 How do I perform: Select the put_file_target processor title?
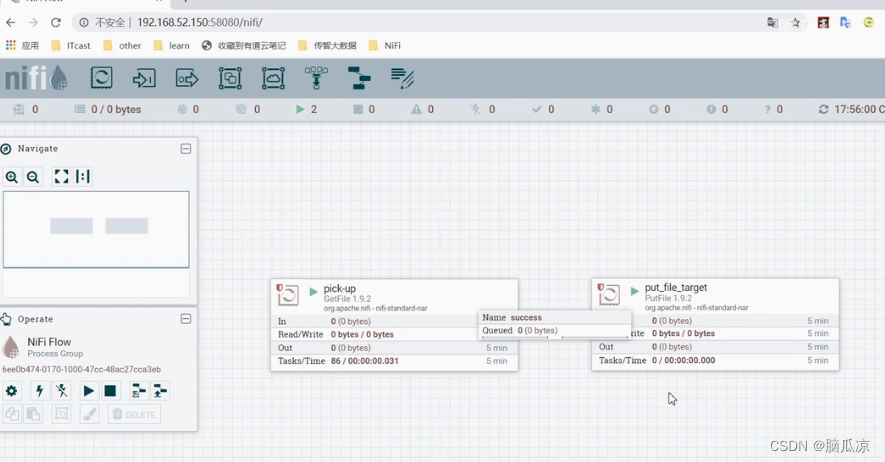(x=676, y=287)
